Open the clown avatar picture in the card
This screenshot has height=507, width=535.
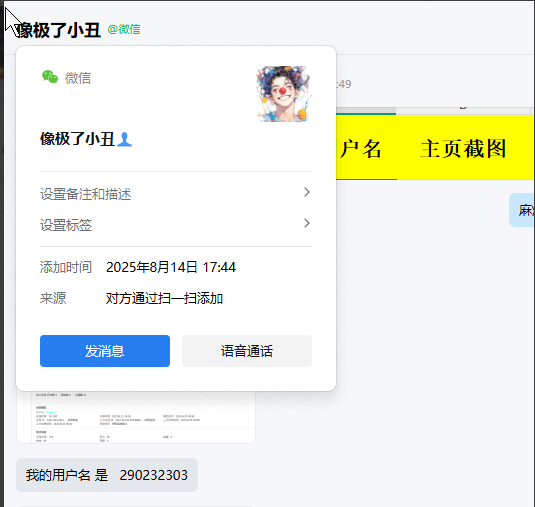coord(283,94)
